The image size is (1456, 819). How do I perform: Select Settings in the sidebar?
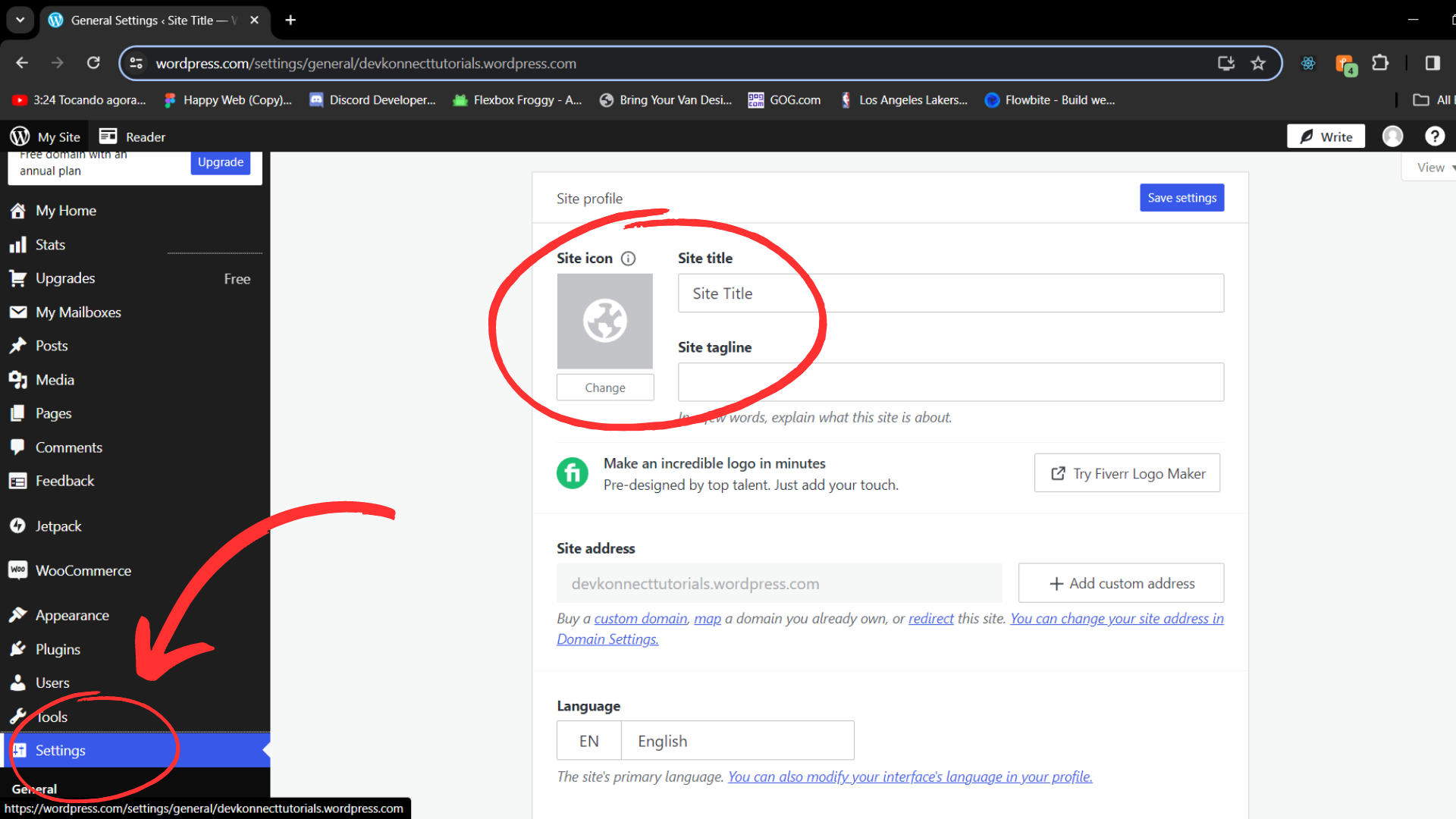[x=135, y=750]
